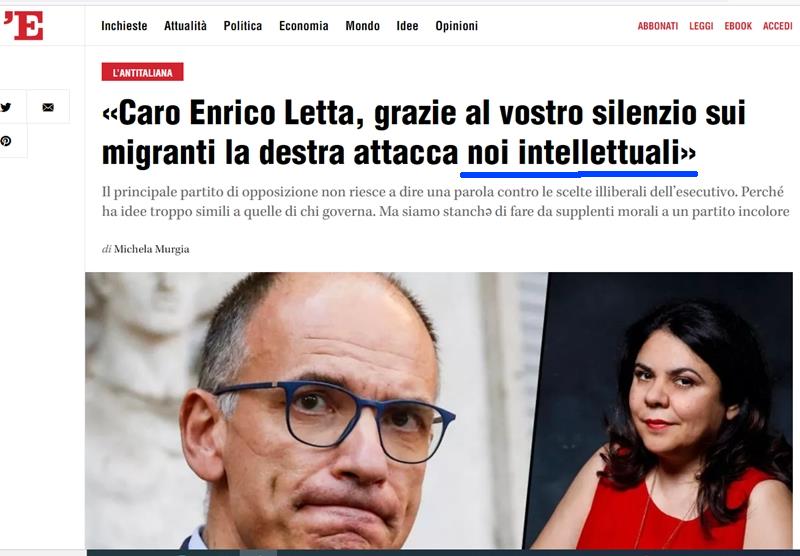Share article by email envelope icon
The height and width of the screenshot is (556, 800).
(48, 107)
